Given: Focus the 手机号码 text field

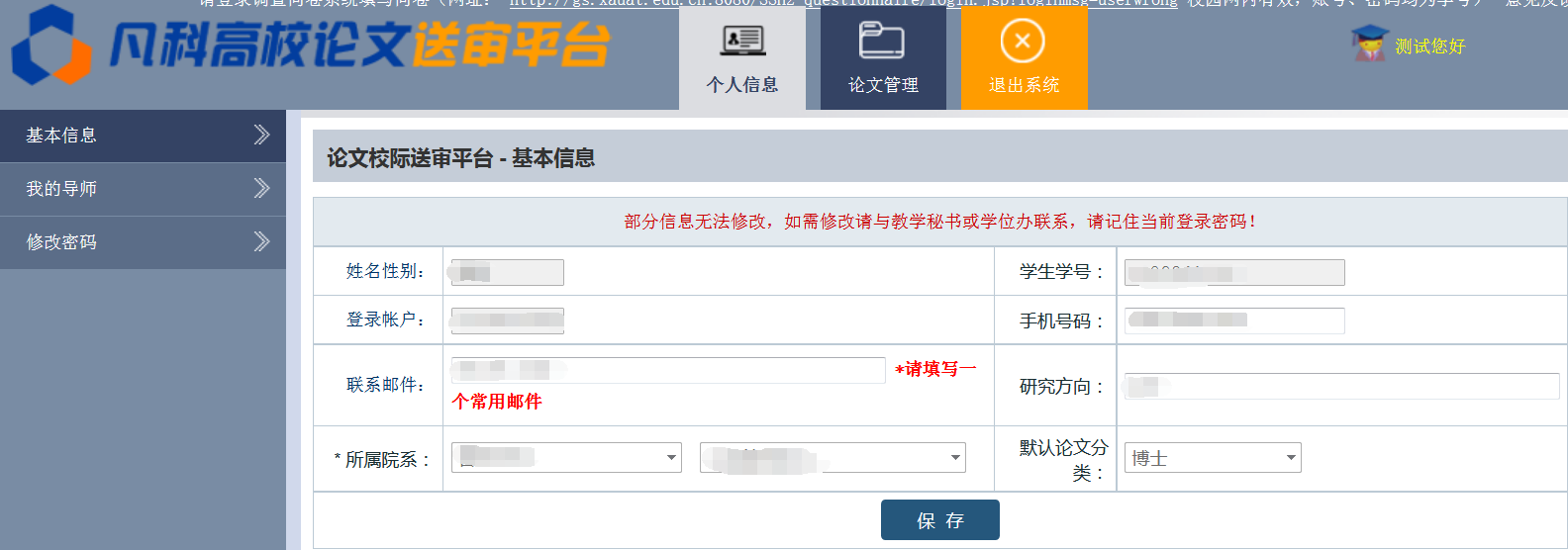Looking at the screenshot, I should (x=1233, y=321).
